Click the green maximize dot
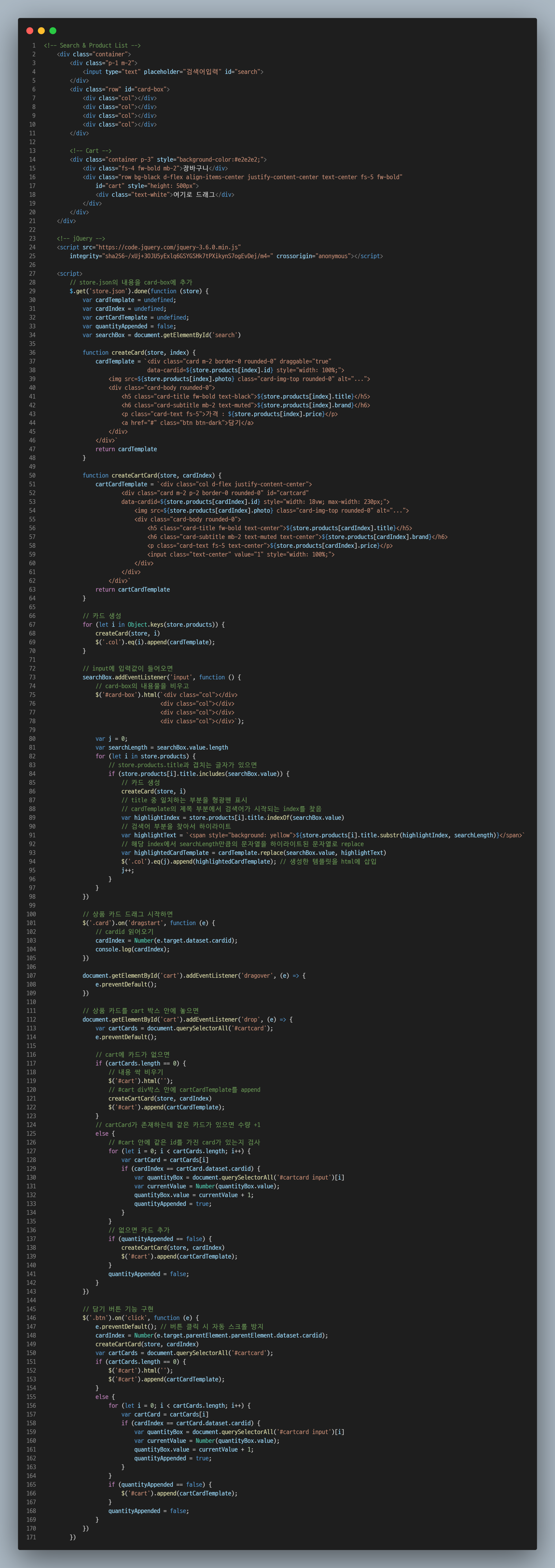555x1568 pixels. 53,30
